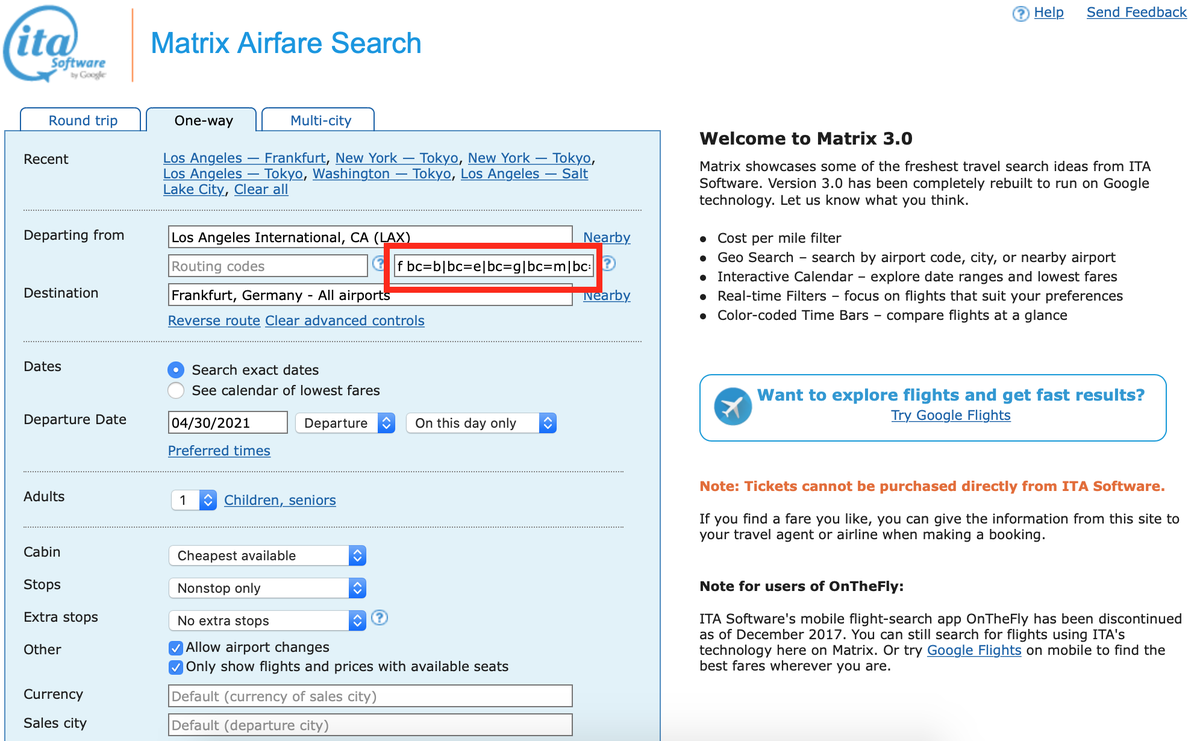Load recent search Washington — Tokyo
Screen dimensions: 1200x741
pos(381,174)
